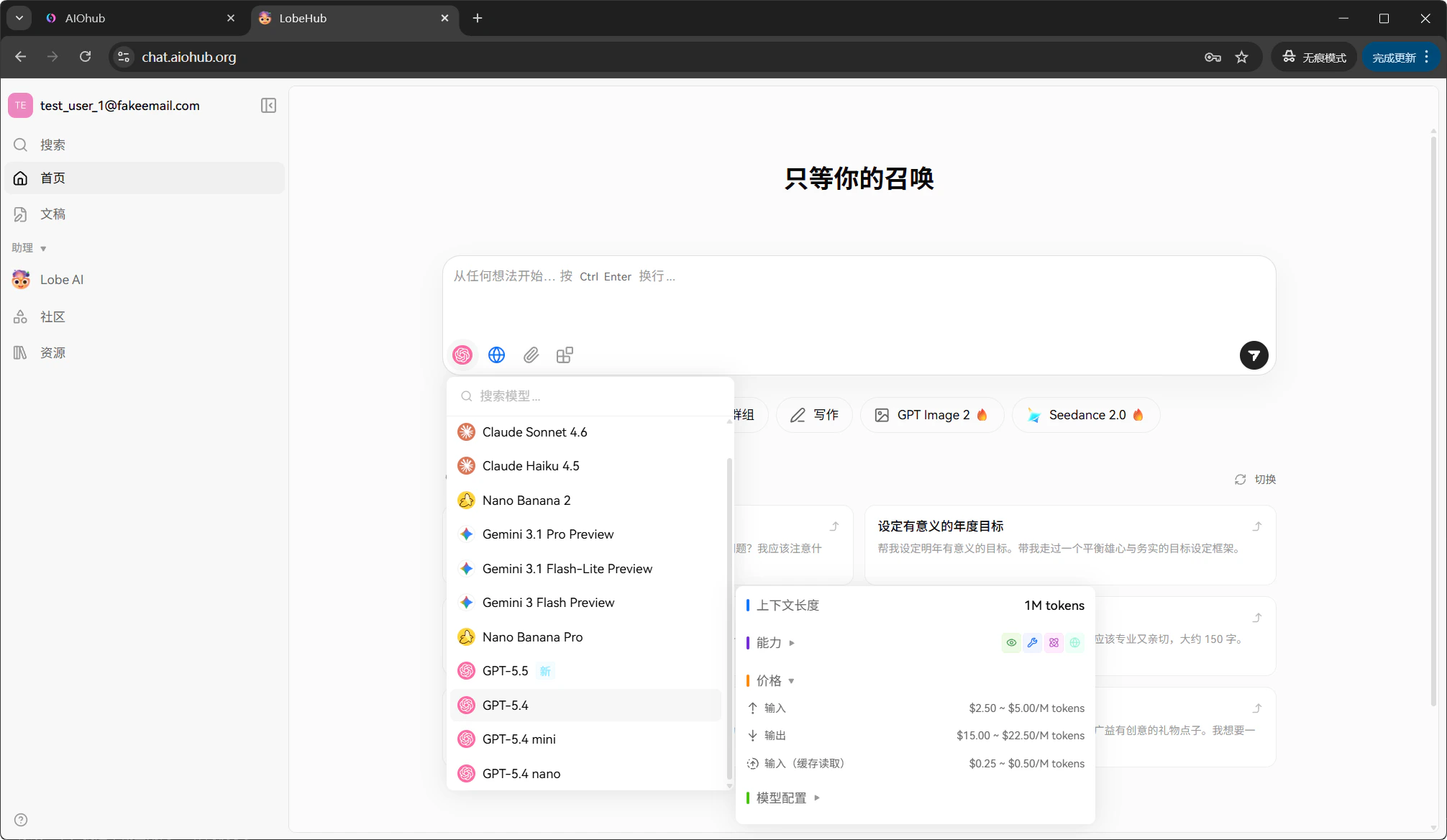Click the 写作 writing button
This screenshot has height=840, width=1447.
coord(814,415)
